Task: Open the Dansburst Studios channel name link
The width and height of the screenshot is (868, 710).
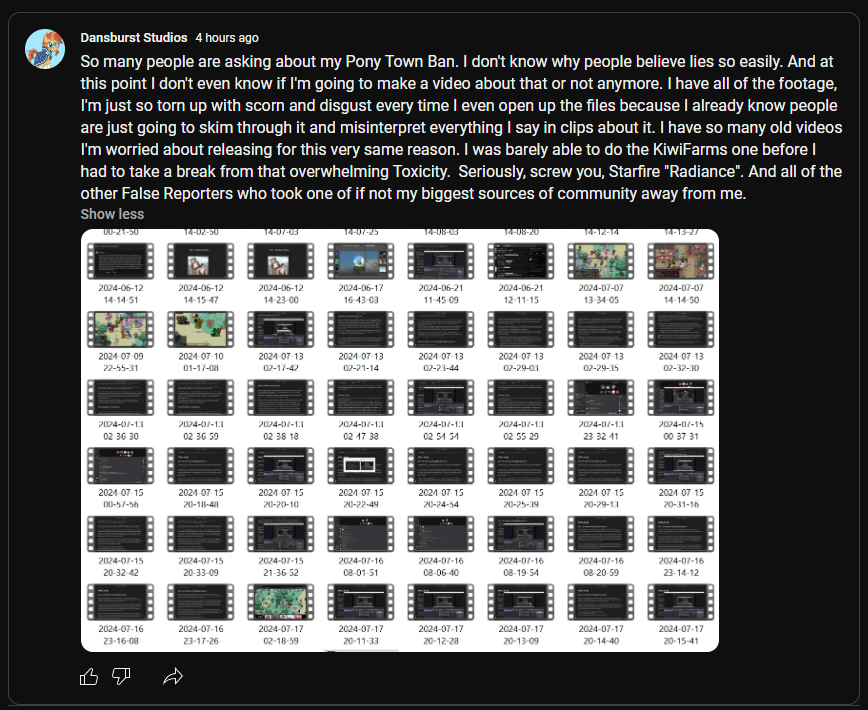Action: coord(133,37)
